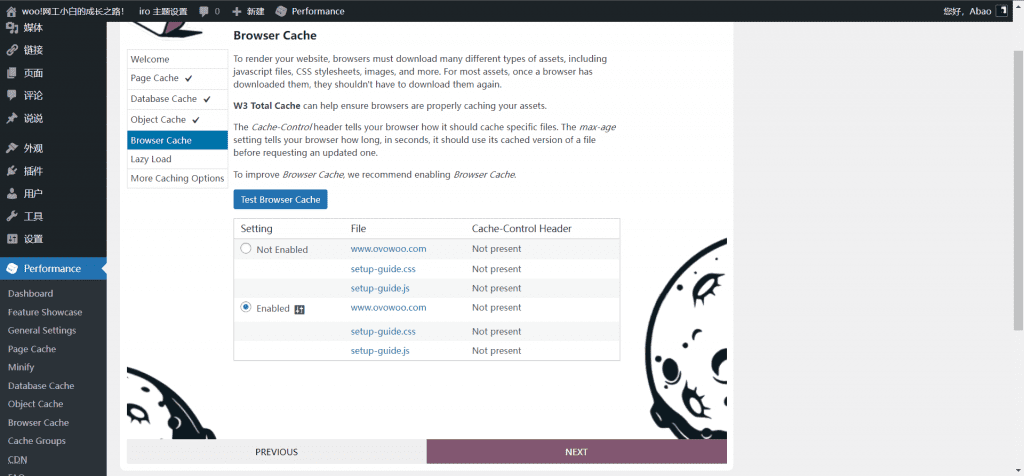Viewport: 1024px width, 476px height.
Task: Click the W3TC recommended icon beside Enabled
Action: pos(299,309)
